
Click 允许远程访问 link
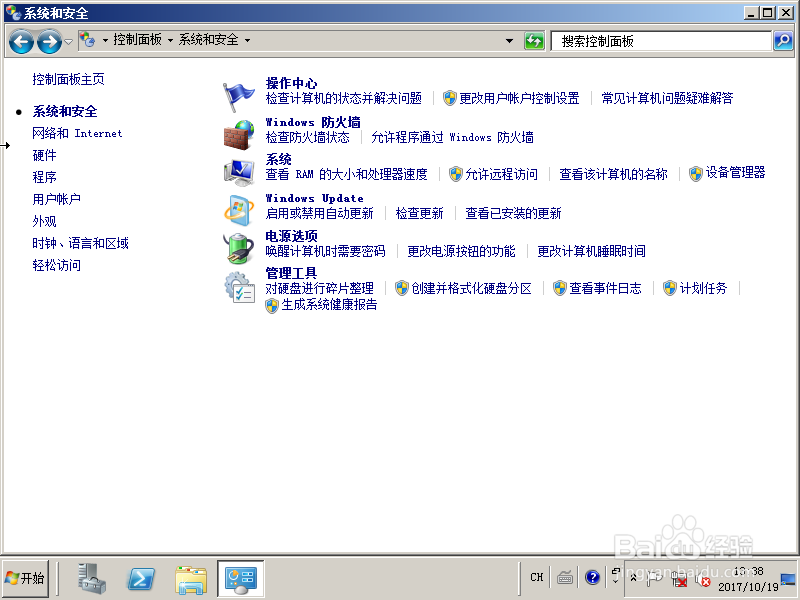[502, 174]
